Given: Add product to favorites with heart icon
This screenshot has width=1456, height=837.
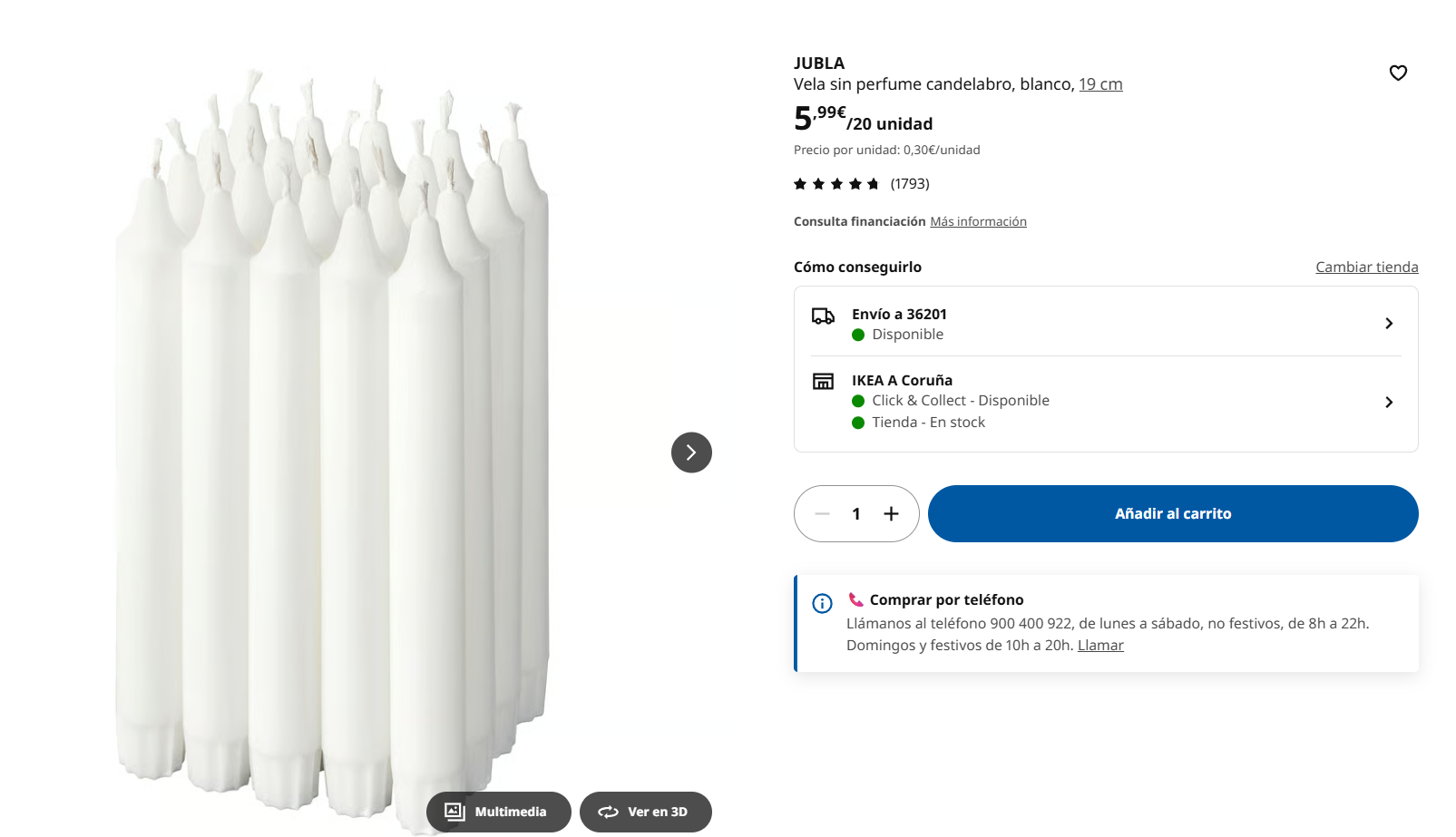Looking at the screenshot, I should coord(1398,73).
